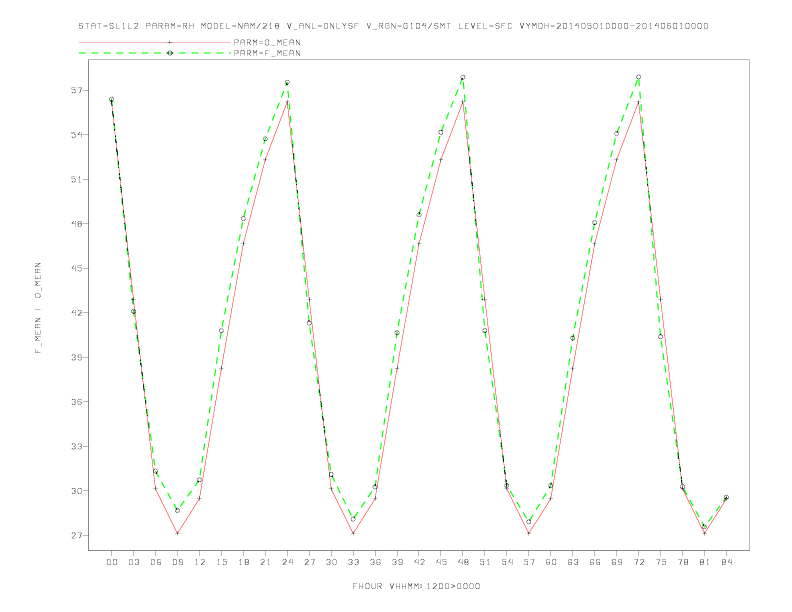Click forecast hour 66 on horizontal axis
792x612 pixels.
(x=595, y=562)
